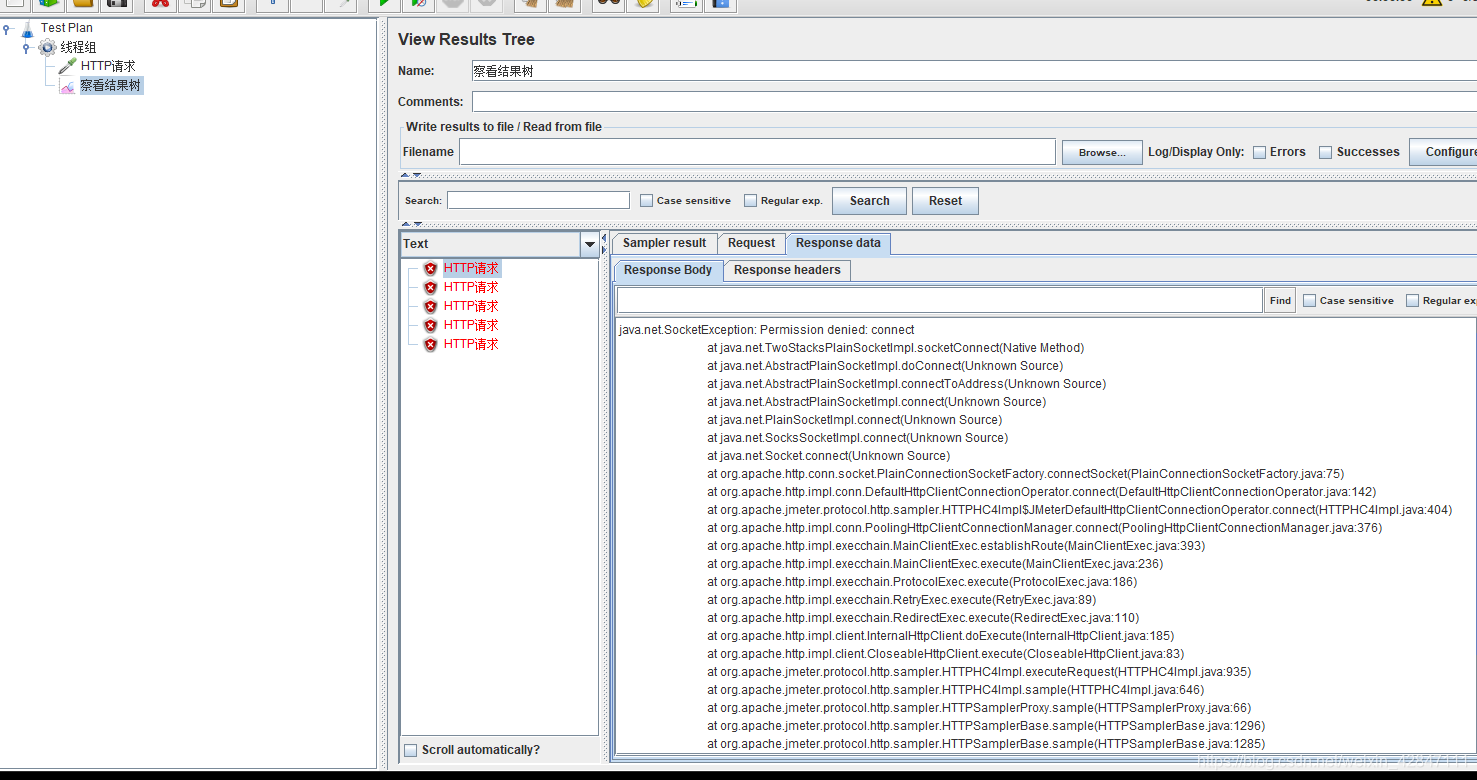Click the Configure button

click(1444, 152)
